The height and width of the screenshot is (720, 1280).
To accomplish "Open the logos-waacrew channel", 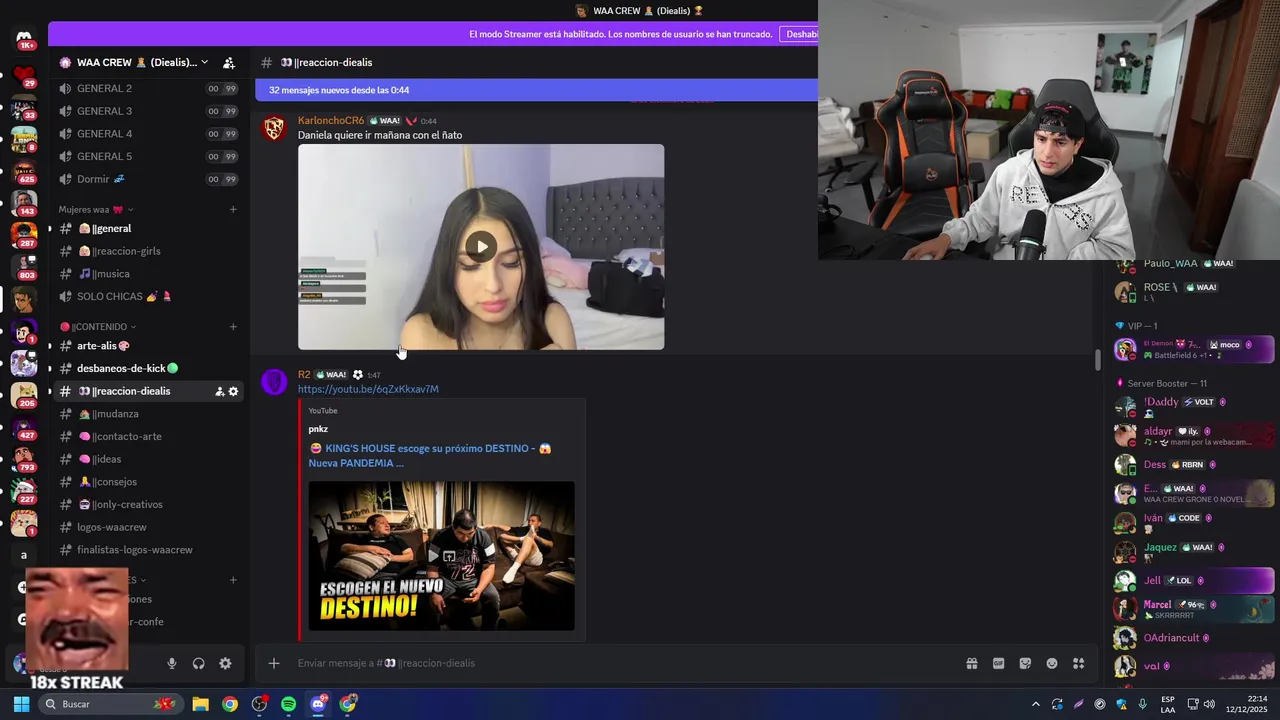I will coord(147,527).
